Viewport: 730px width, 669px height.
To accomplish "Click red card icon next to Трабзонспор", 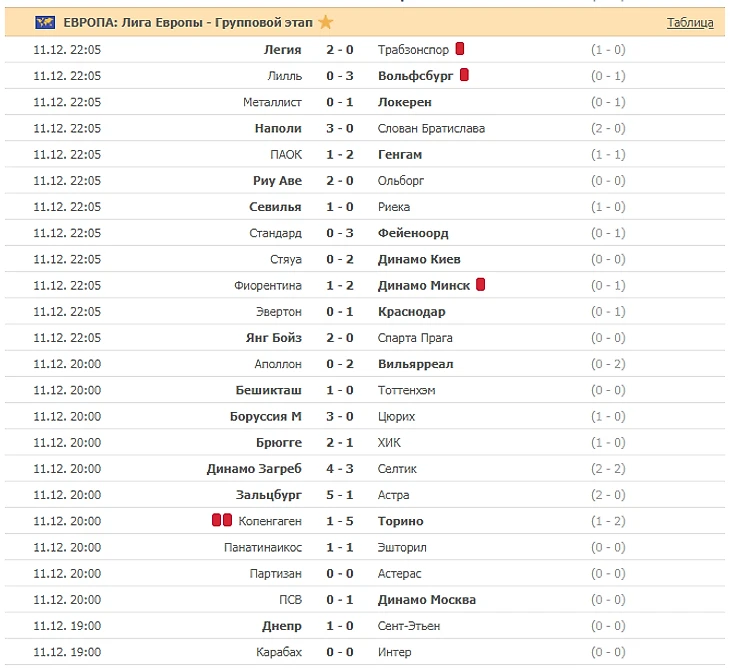I will coord(460,48).
